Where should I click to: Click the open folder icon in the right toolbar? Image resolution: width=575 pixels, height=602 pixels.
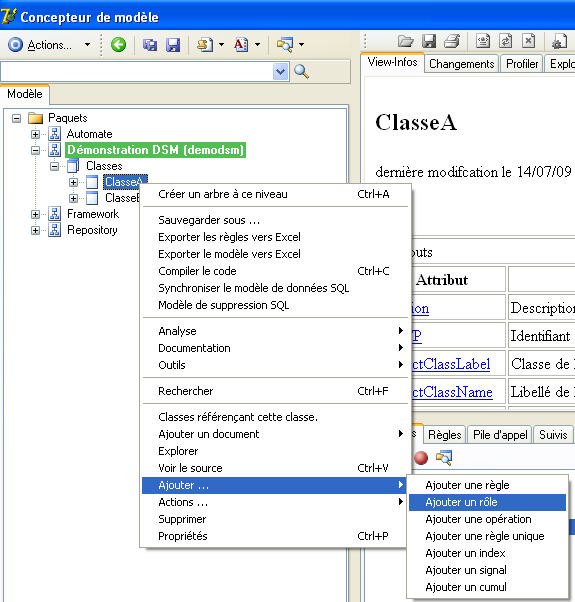tap(405, 41)
